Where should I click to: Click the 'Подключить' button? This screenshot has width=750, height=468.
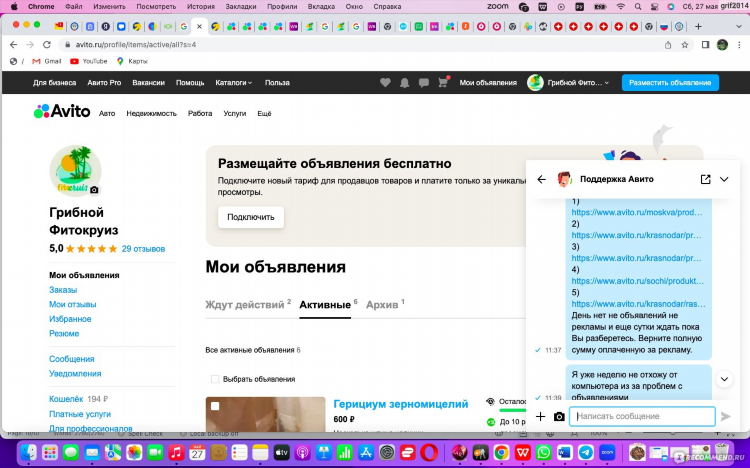click(x=251, y=217)
